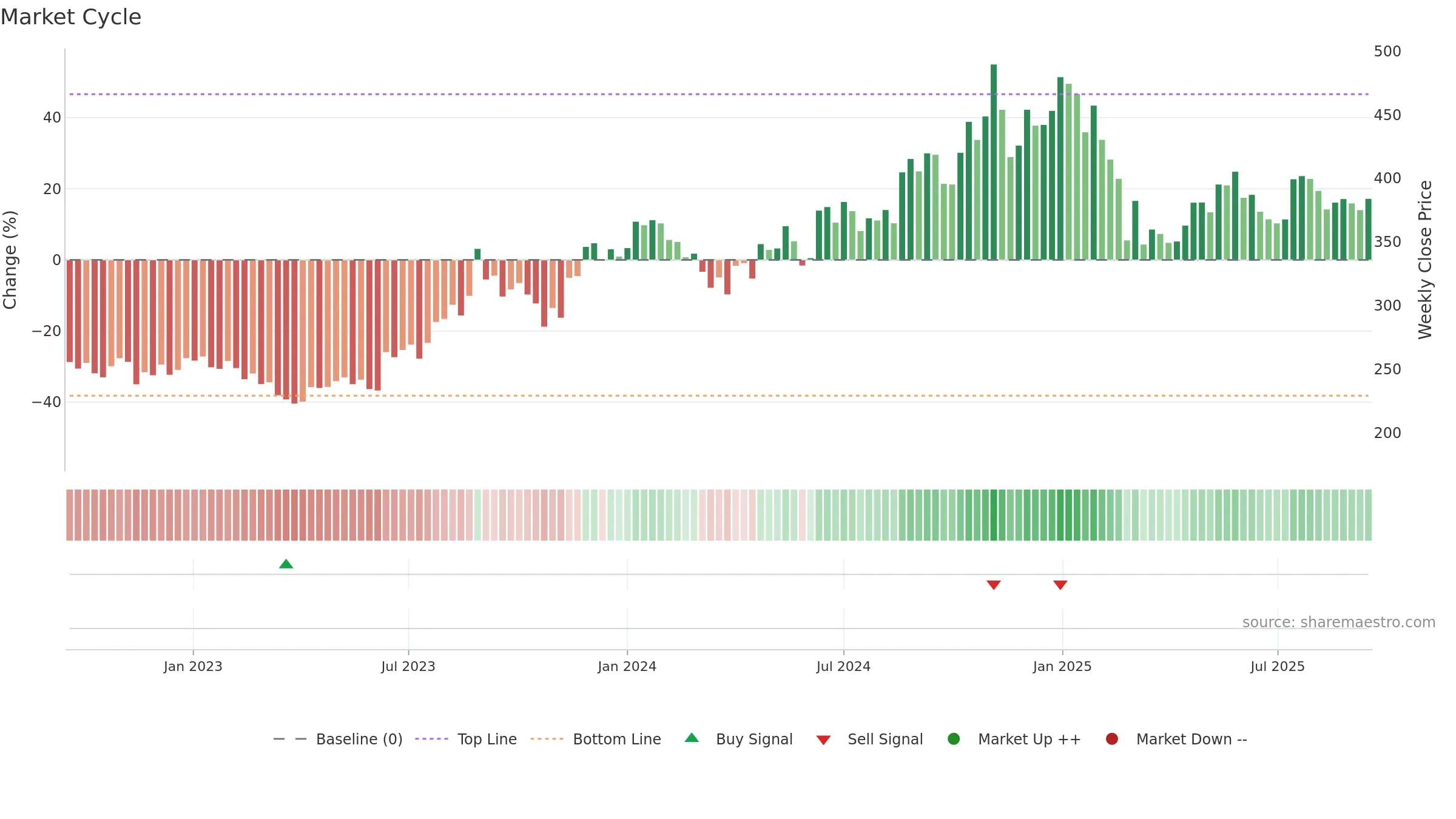
Task: Click the Weekly Close Price axis title
Action: pyautogui.click(x=1425, y=260)
